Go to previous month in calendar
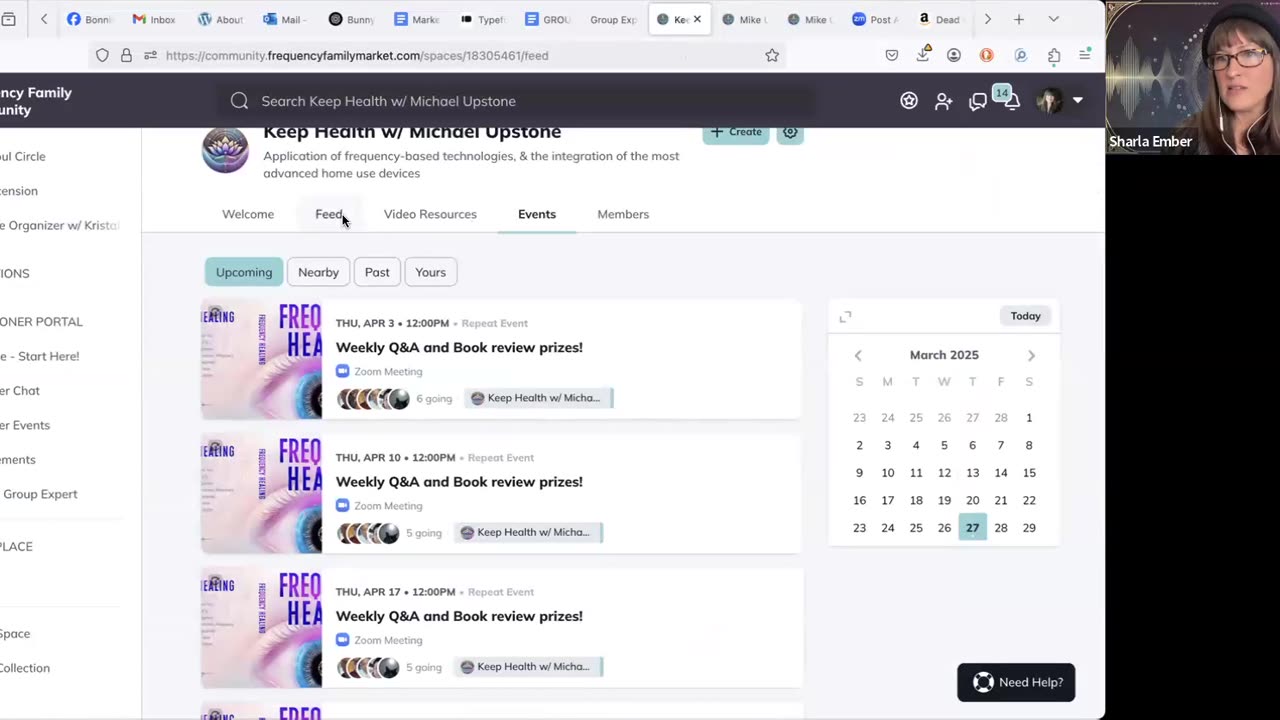Viewport: 1280px width, 720px height. coord(858,356)
